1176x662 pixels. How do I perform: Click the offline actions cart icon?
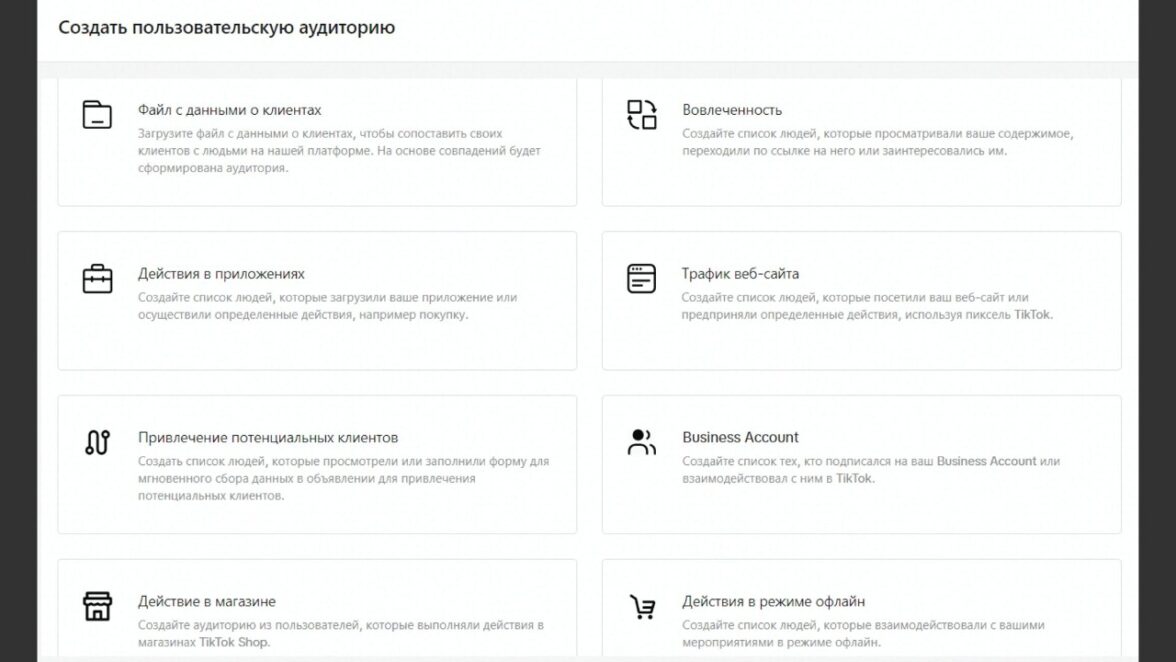pyautogui.click(x=642, y=606)
